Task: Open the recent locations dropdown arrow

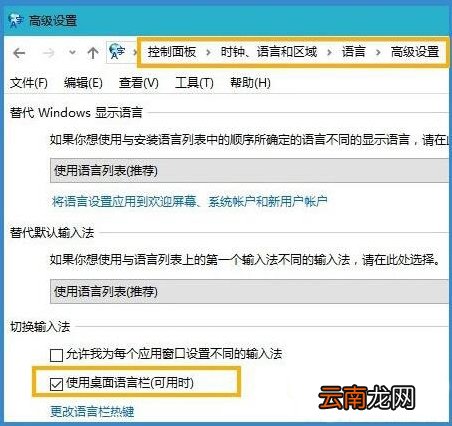Action: [x=72, y=52]
